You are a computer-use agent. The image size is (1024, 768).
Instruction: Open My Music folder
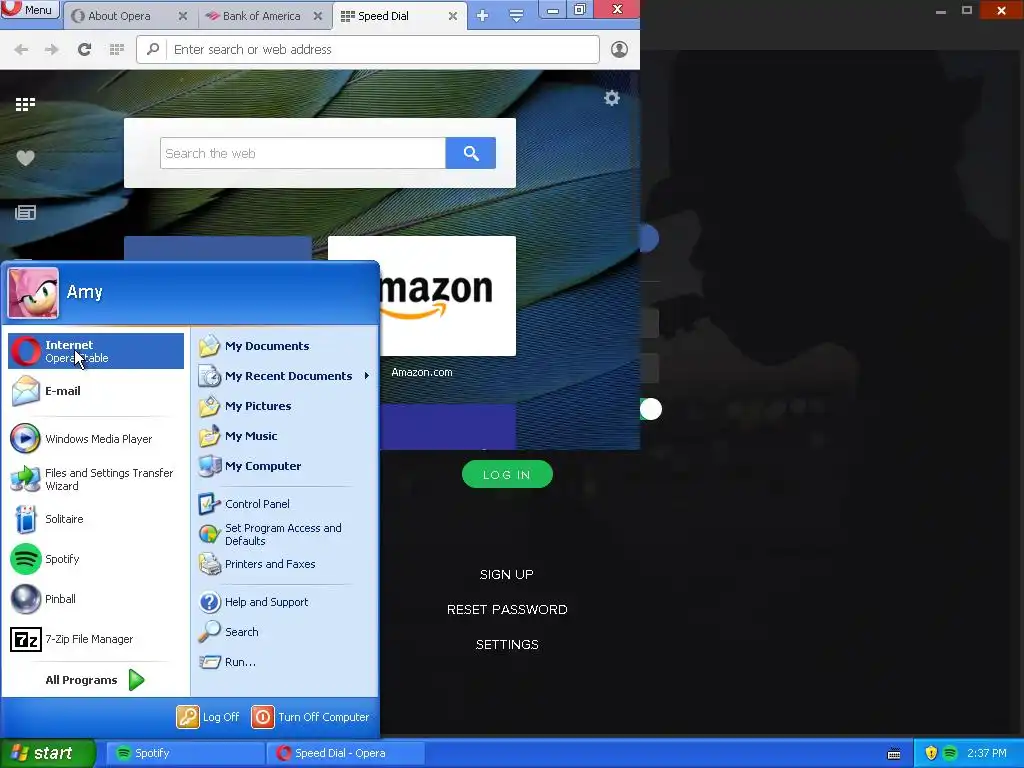point(285,436)
